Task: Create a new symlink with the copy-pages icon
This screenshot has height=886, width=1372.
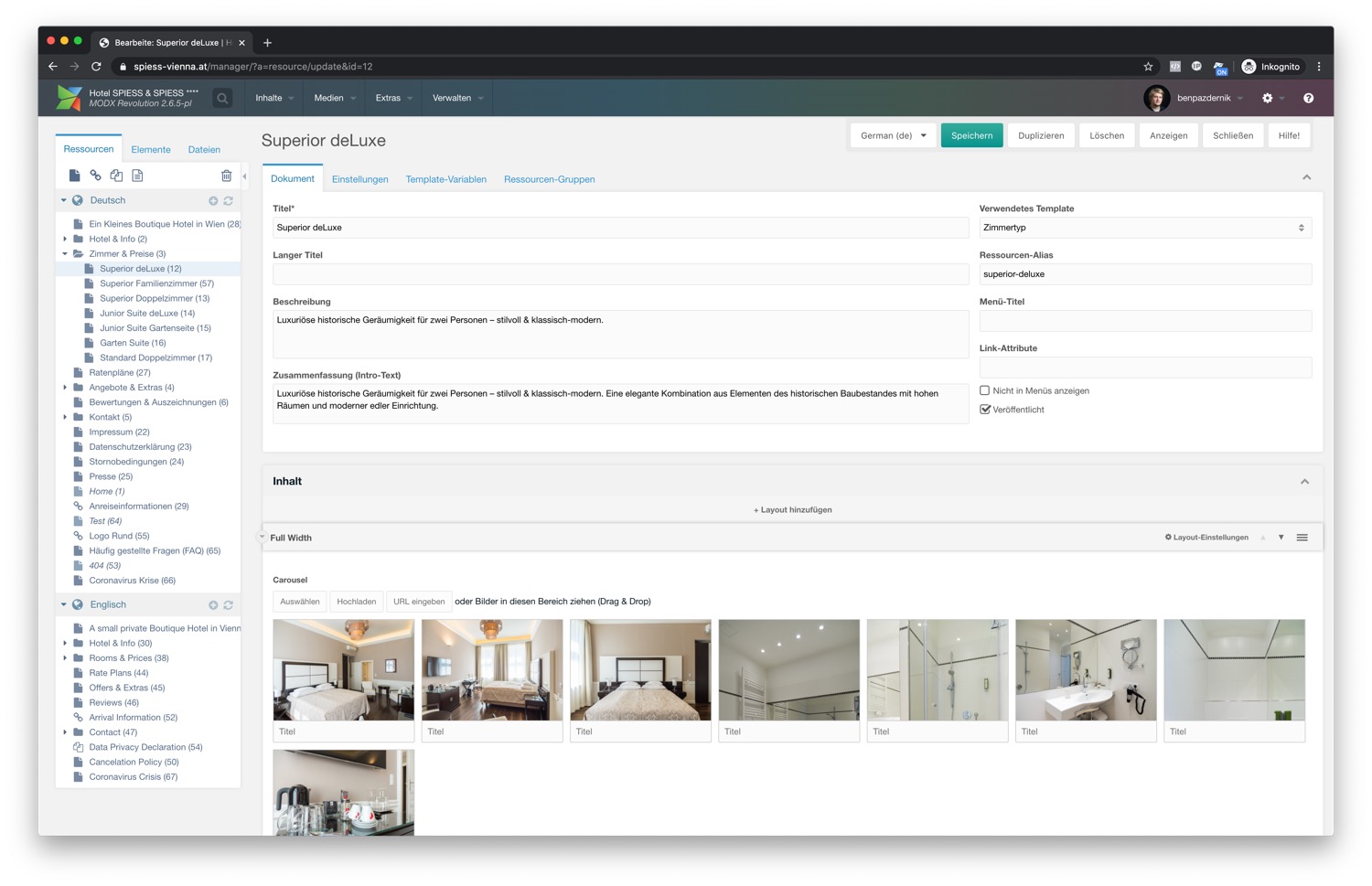Action: point(116,176)
